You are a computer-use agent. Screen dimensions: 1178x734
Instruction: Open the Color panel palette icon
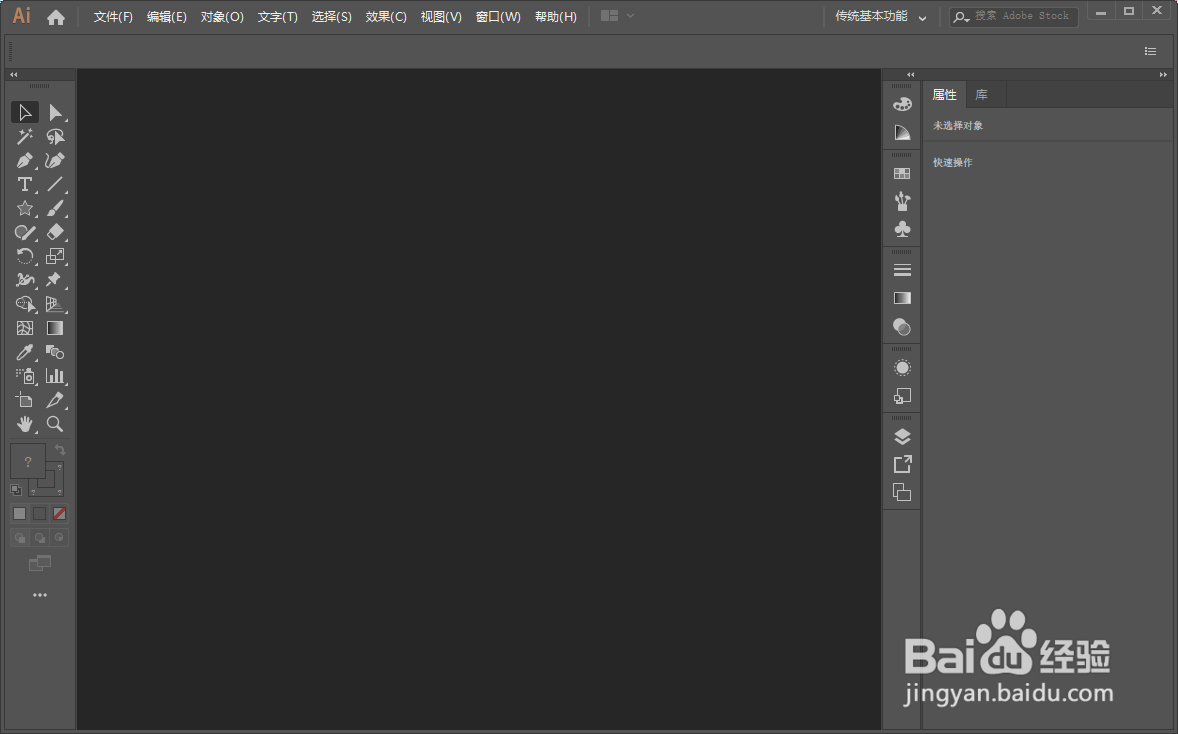902,104
